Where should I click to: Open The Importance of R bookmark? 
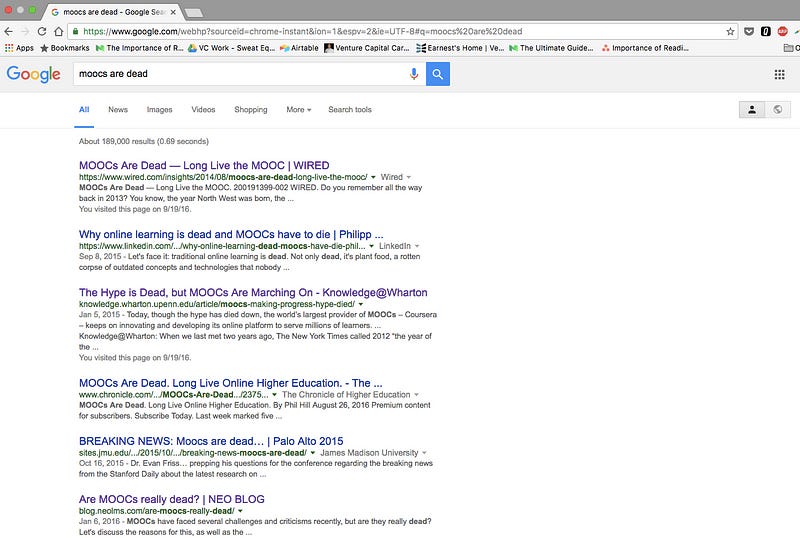[140, 48]
